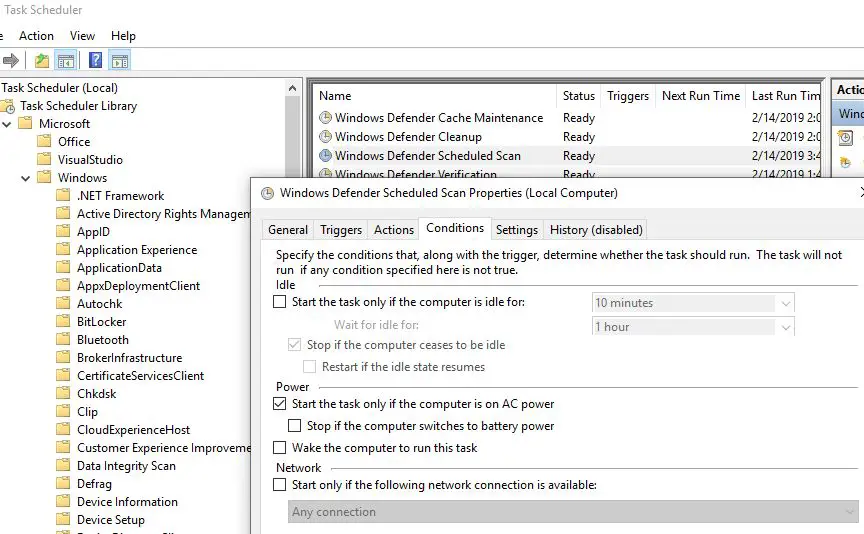Image resolution: width=864 pixels, height=534 pixels.
Task: Click clock icon beside Windows Defender Cleanup
Action: pyautogui.click(x=325, y=136)
